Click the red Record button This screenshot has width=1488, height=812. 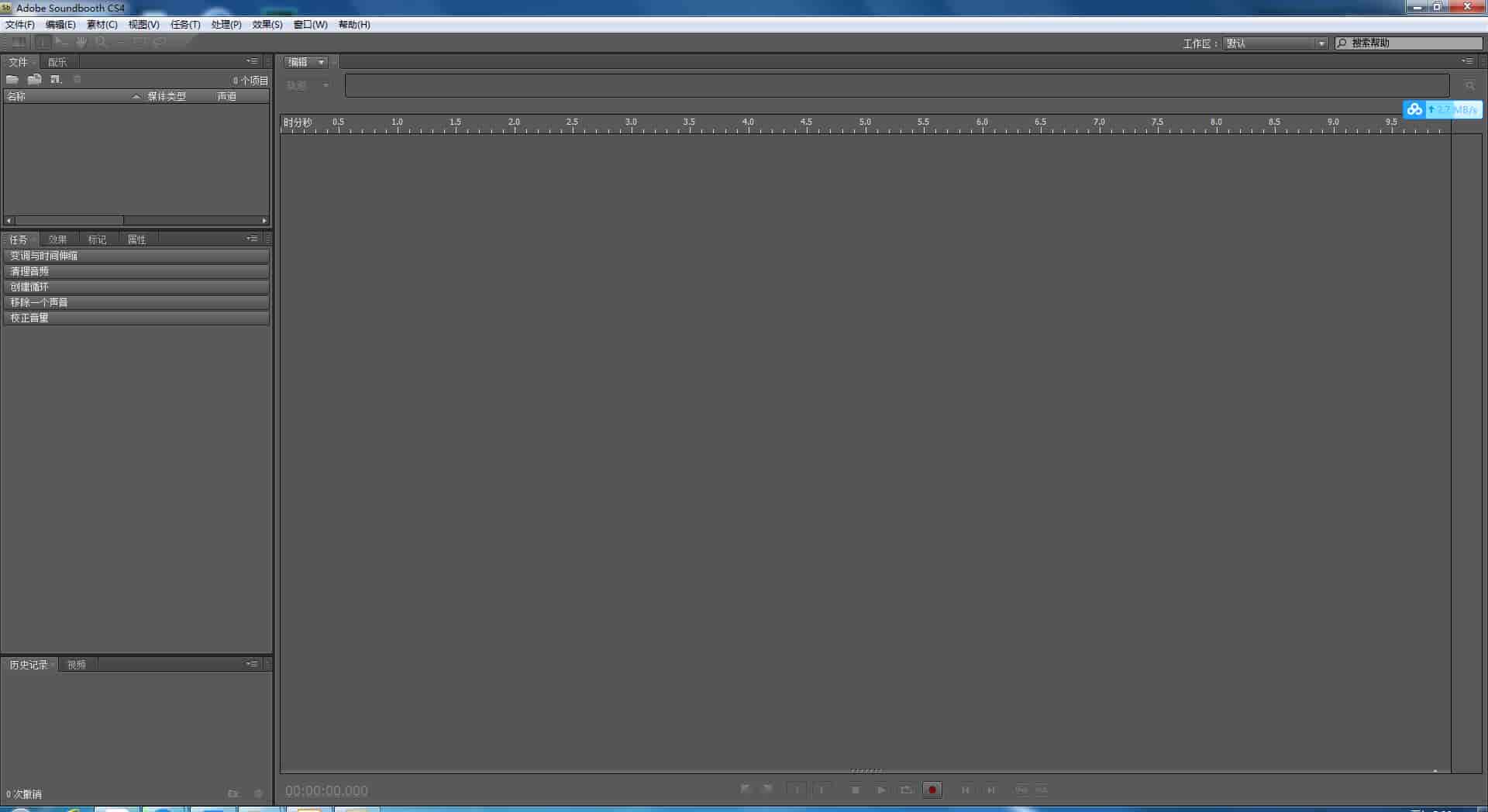coord(932,790)
